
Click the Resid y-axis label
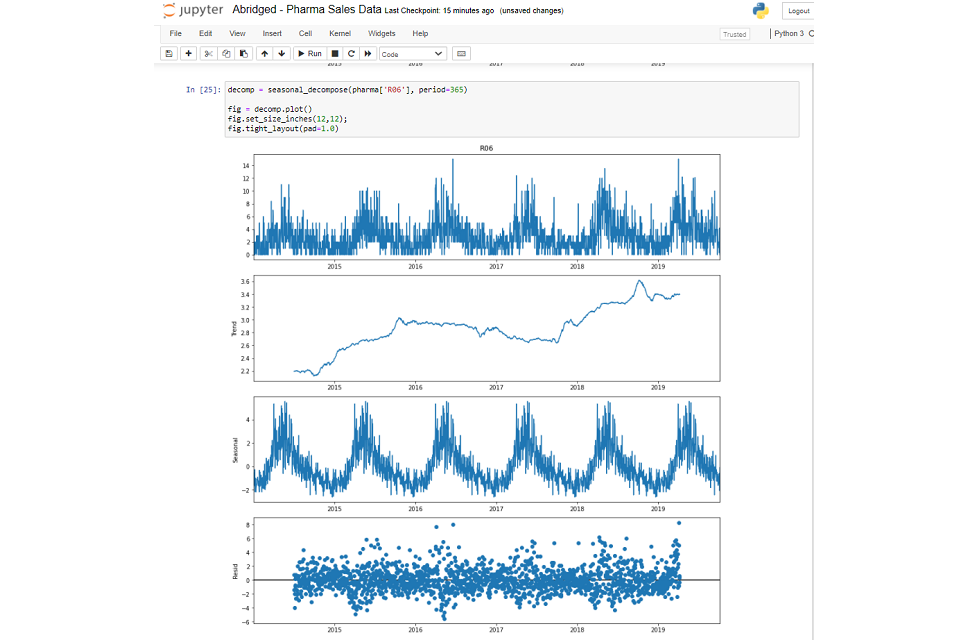click(x=235, y=571)
